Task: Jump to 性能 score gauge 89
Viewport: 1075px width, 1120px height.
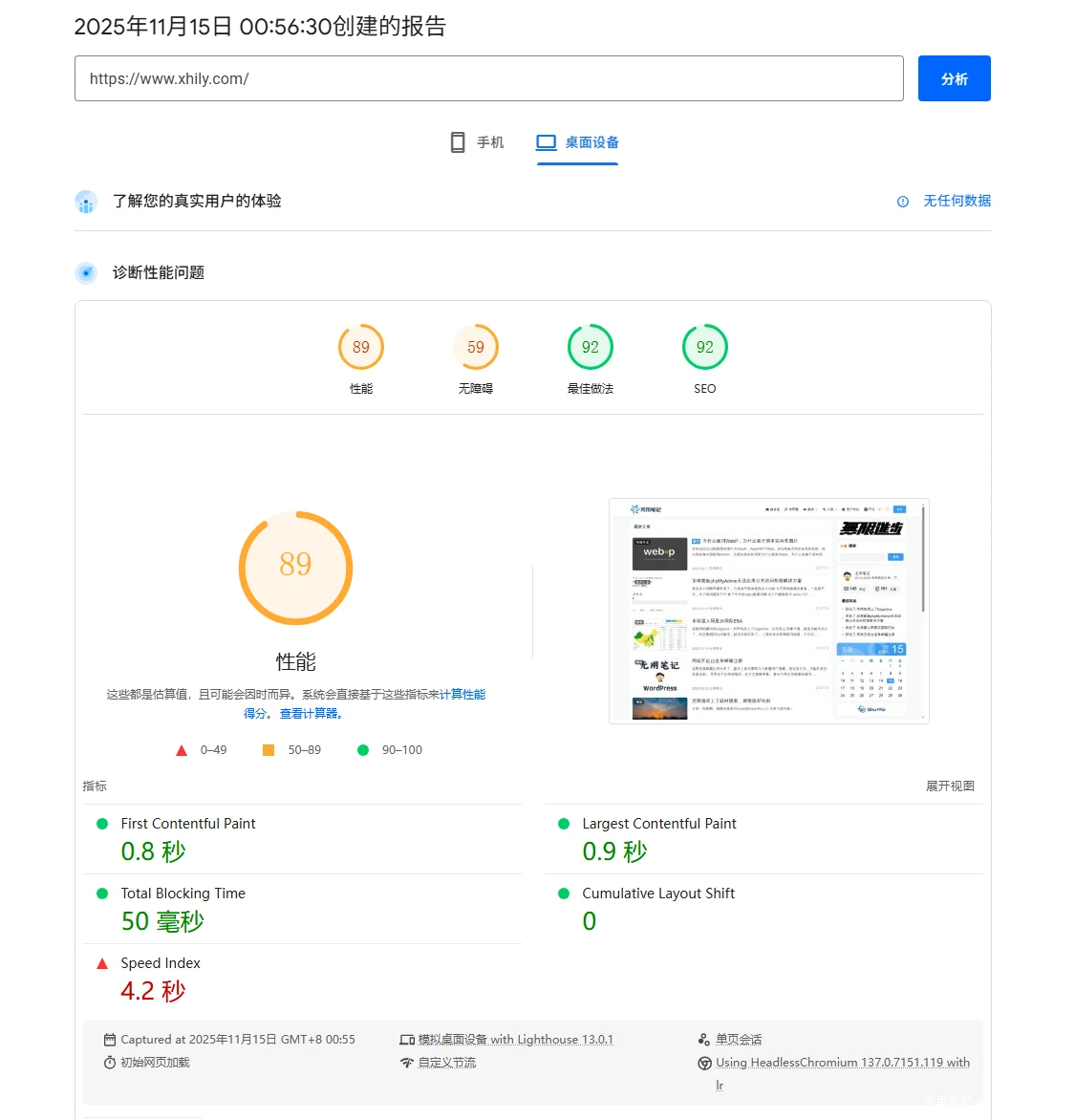Action: [361, 348]
